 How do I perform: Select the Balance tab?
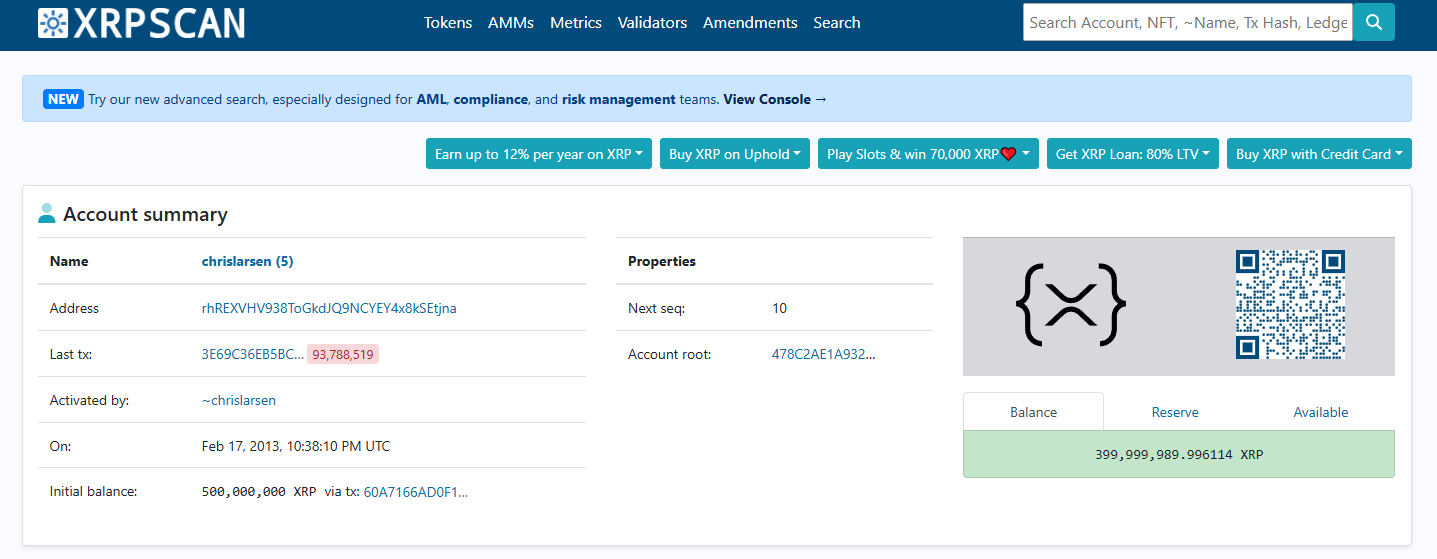click(1033, 412)
